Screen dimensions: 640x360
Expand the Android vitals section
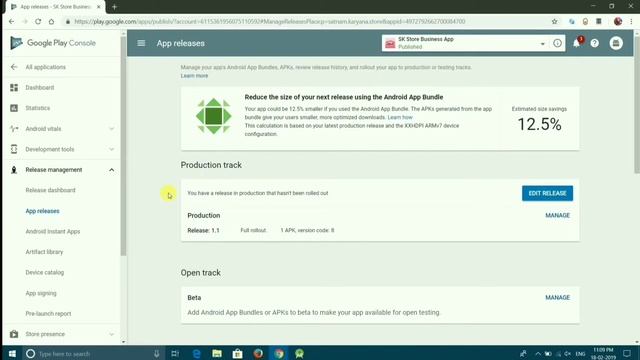[111, 129]
